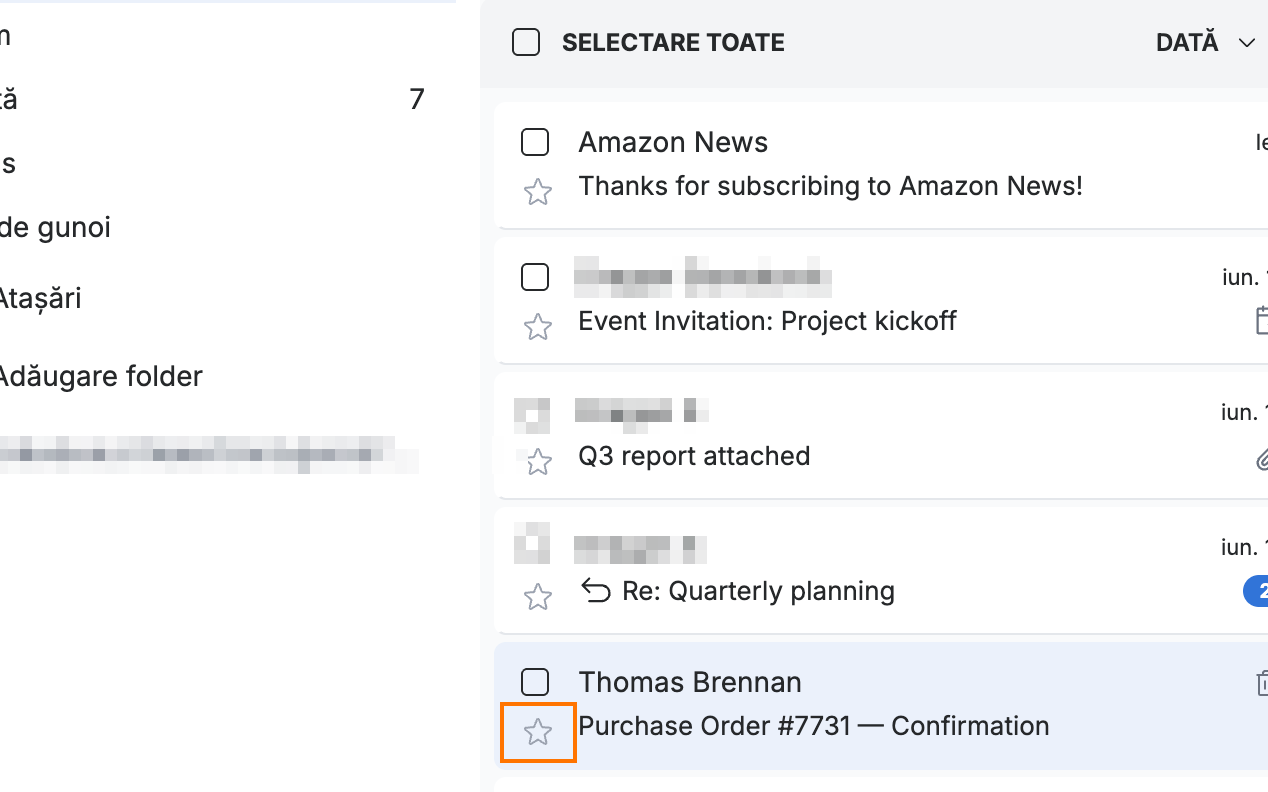This screenshot has width=1268, height=792.
Task: Open the 'Thanks for subscribing to Amazon News!' message
Action: coord(830,186)
